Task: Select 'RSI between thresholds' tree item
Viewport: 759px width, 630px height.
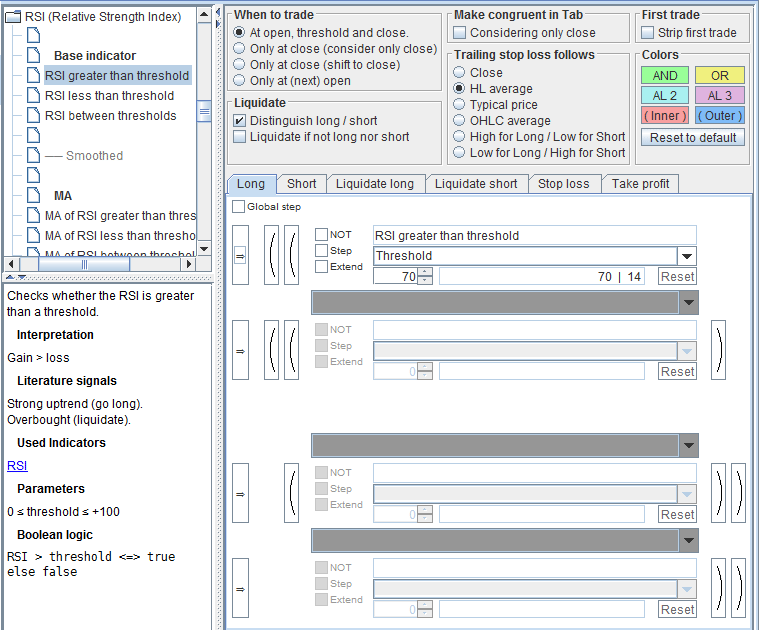Action: point(110,116)
